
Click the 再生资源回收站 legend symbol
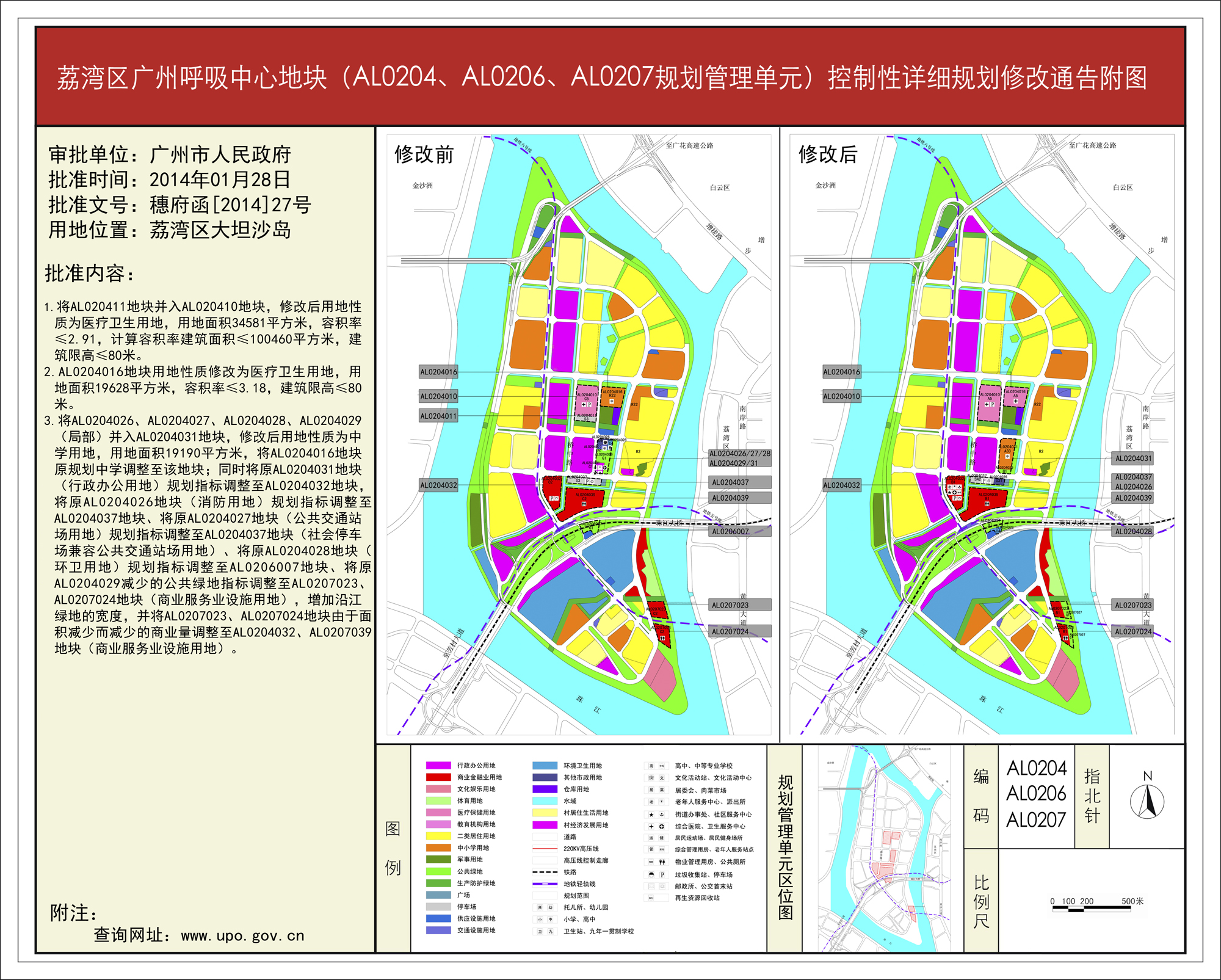[x=651, y=898]
